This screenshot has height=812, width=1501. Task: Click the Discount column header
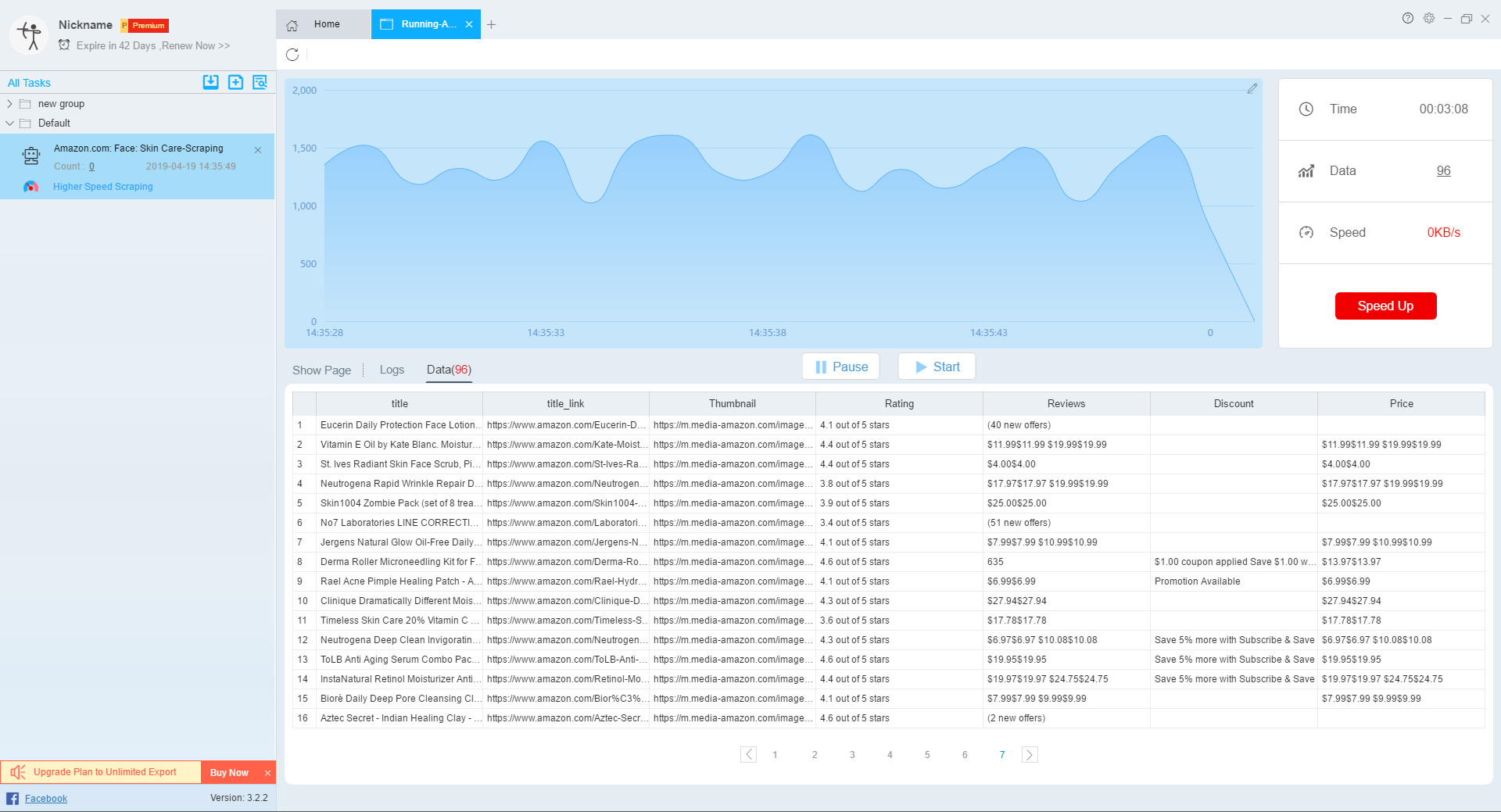pyautogui.click(x=1234, y=404)
